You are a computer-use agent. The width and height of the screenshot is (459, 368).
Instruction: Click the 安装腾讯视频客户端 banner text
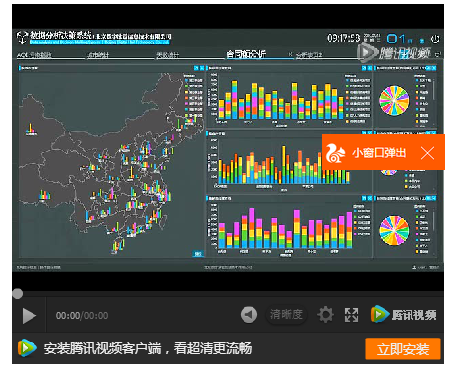pos(148,348)
